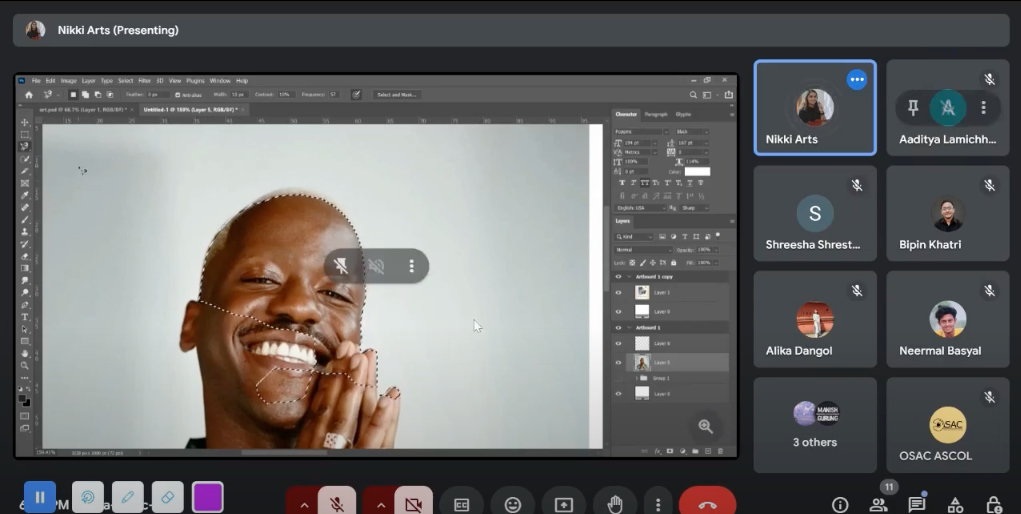
Task: Hide Layer 5 using its eye icon
Action: click(x=619, y=362)
